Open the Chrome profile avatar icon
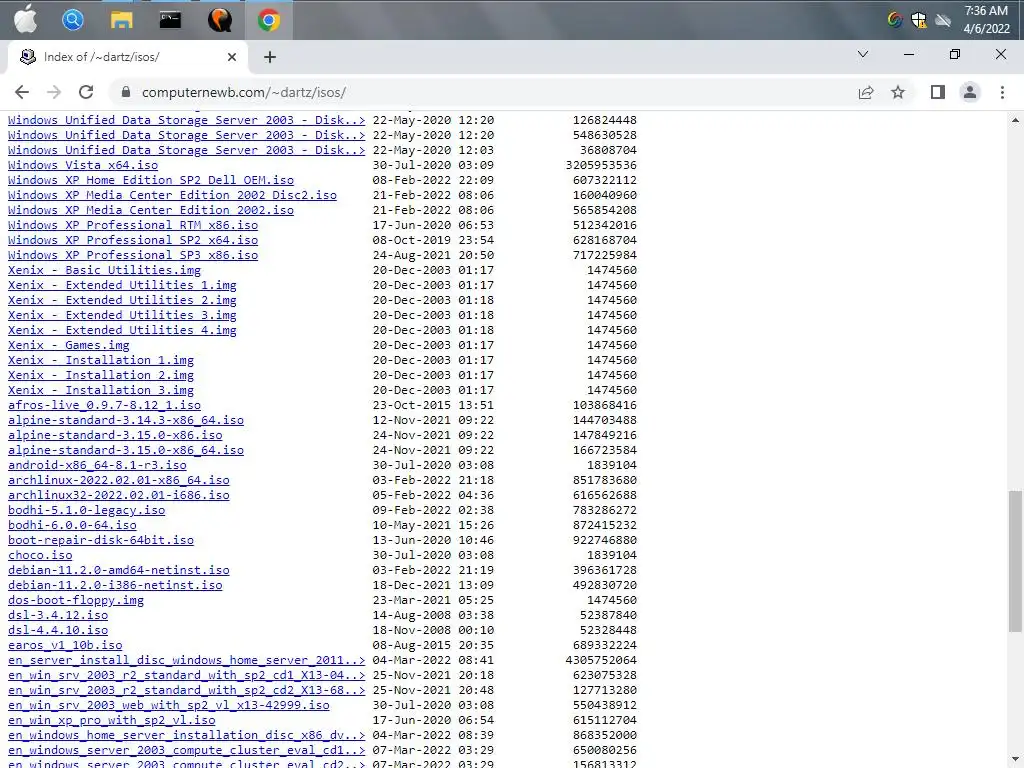The width and height of the screenshot is (1024, 768). coord(970,92)
